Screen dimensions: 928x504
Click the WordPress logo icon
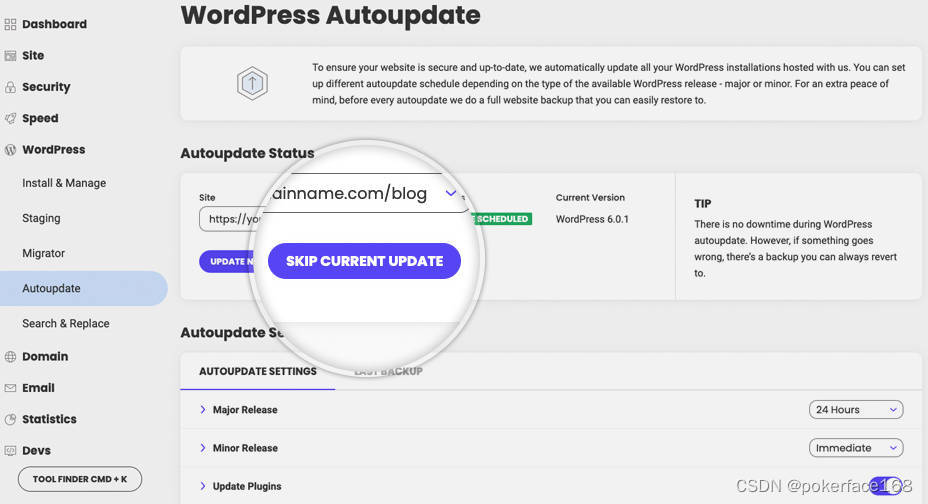10,150
